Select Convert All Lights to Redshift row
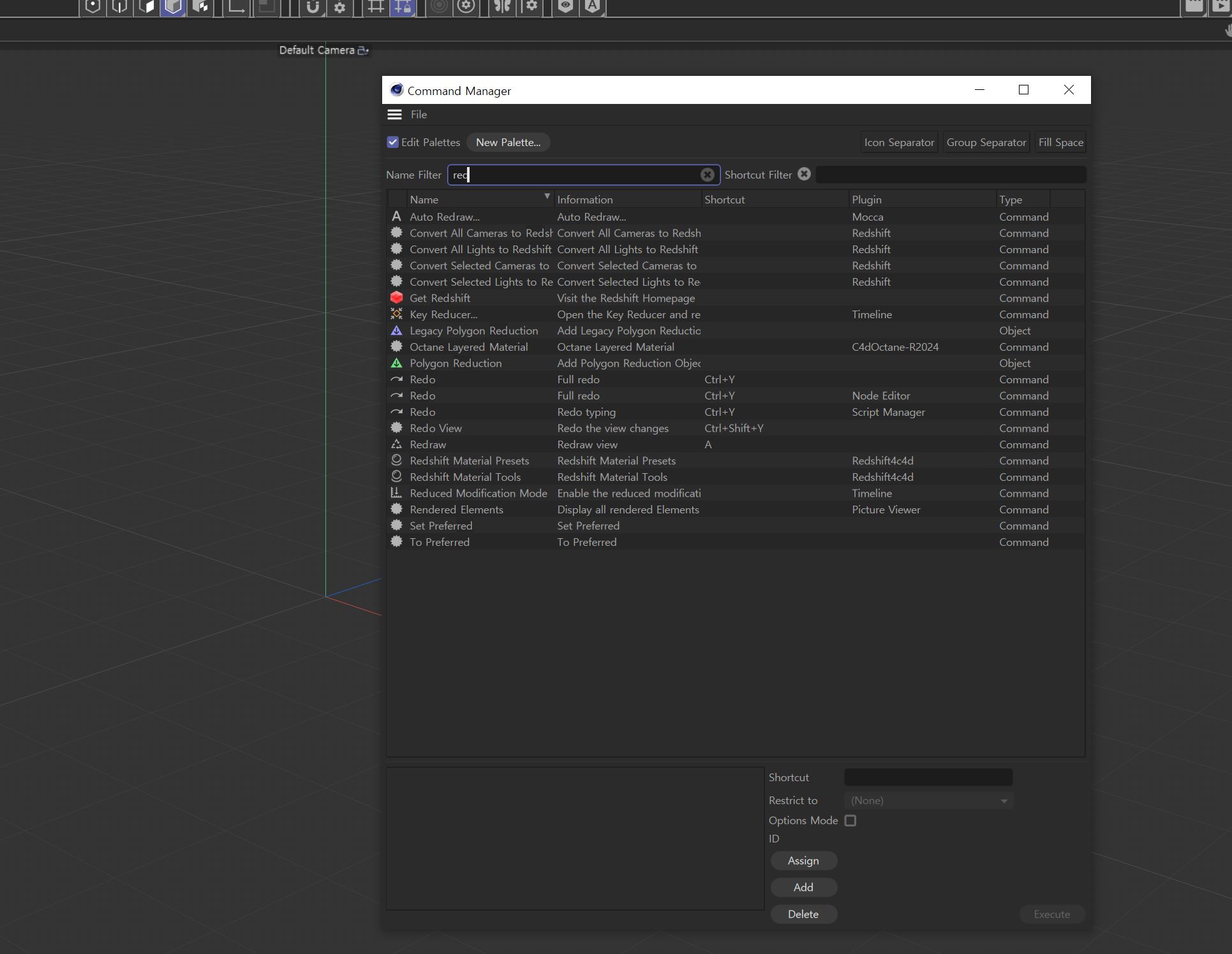This screenshot has height=954, width=1232. click(736, 249)
